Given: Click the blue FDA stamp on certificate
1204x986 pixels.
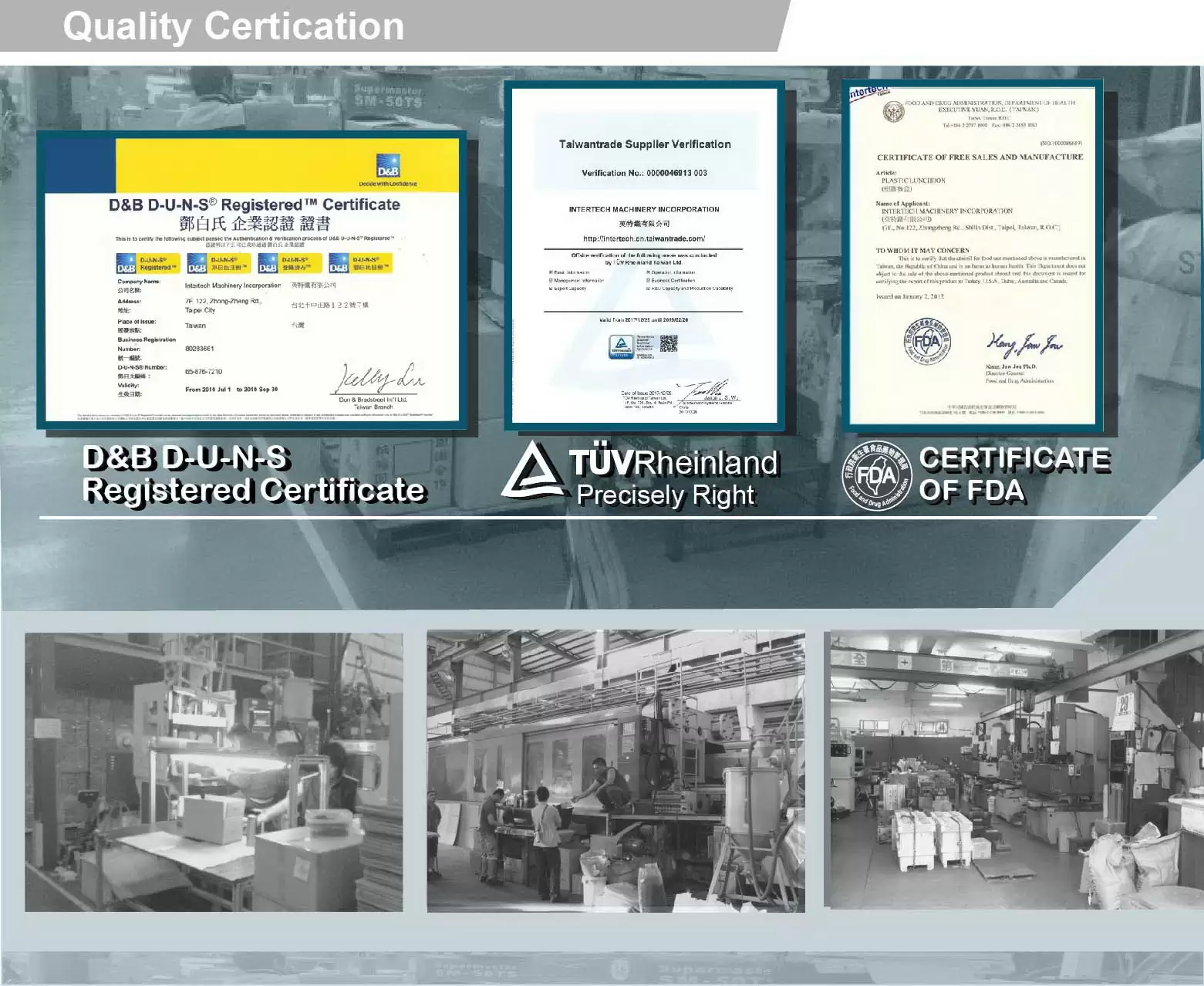Looking at the screenshot, I should tap(926, 341).
